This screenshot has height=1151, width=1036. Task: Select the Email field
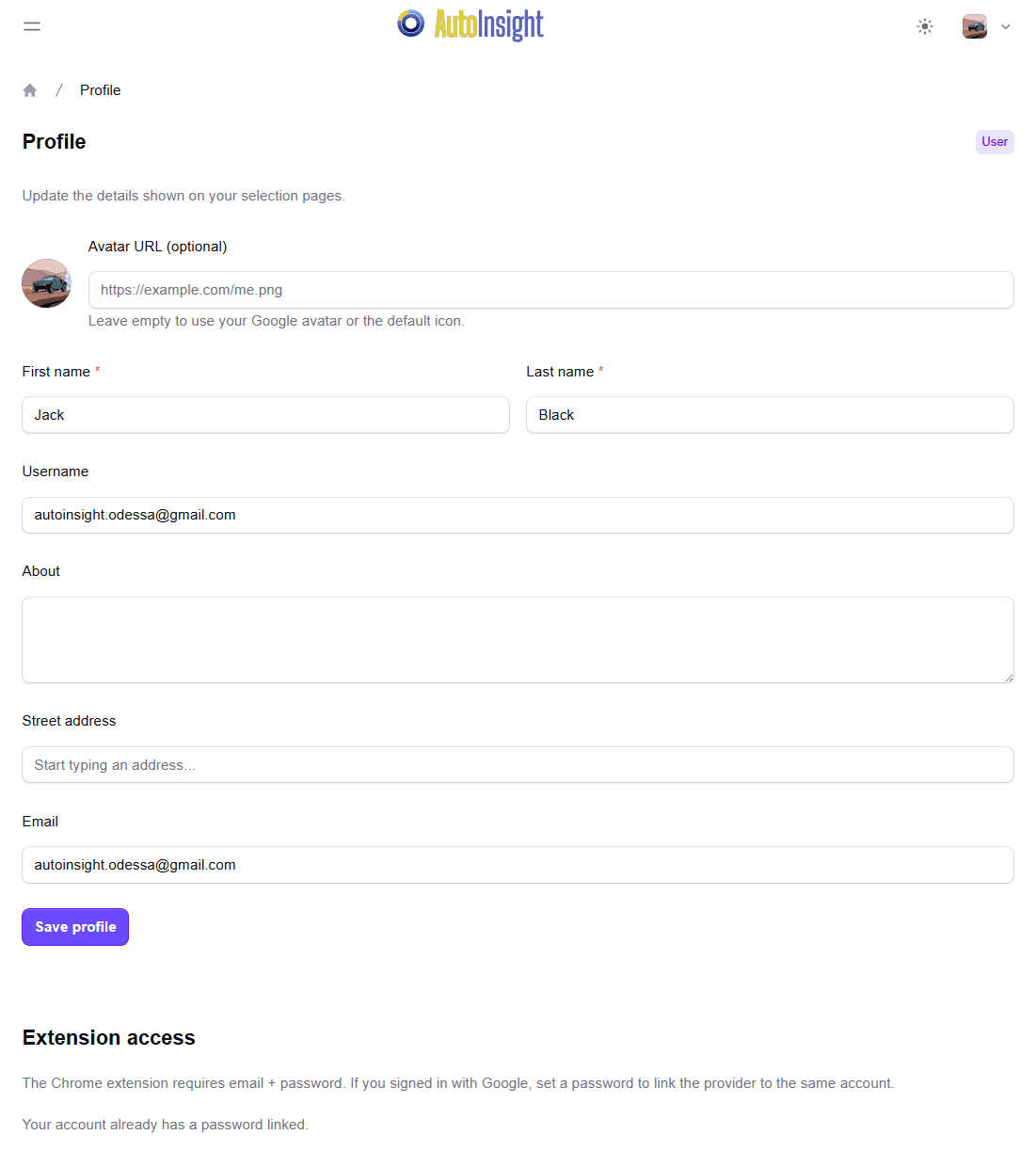[x=518, y=864]
